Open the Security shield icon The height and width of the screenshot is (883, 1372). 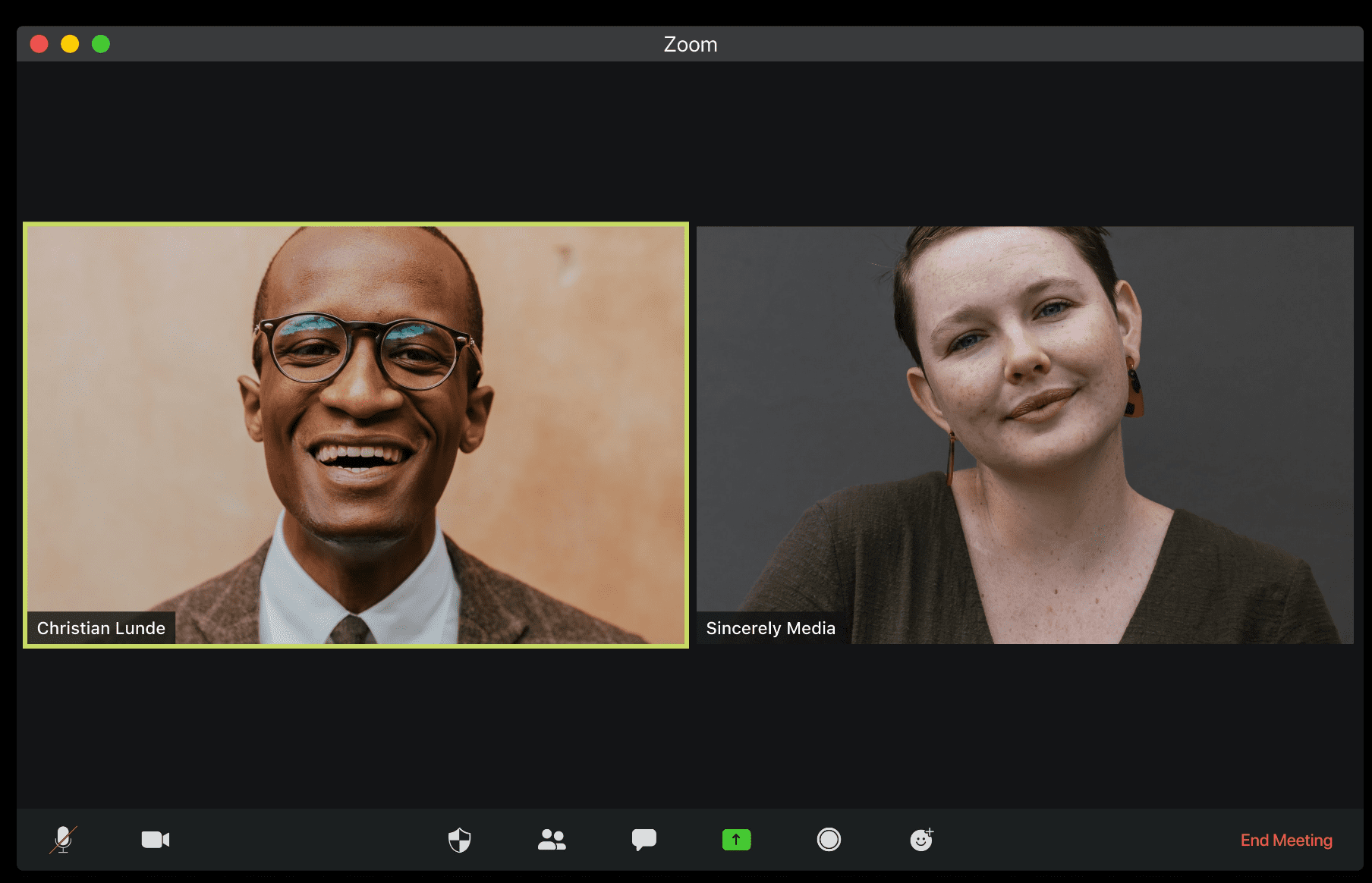click(459, 840)
